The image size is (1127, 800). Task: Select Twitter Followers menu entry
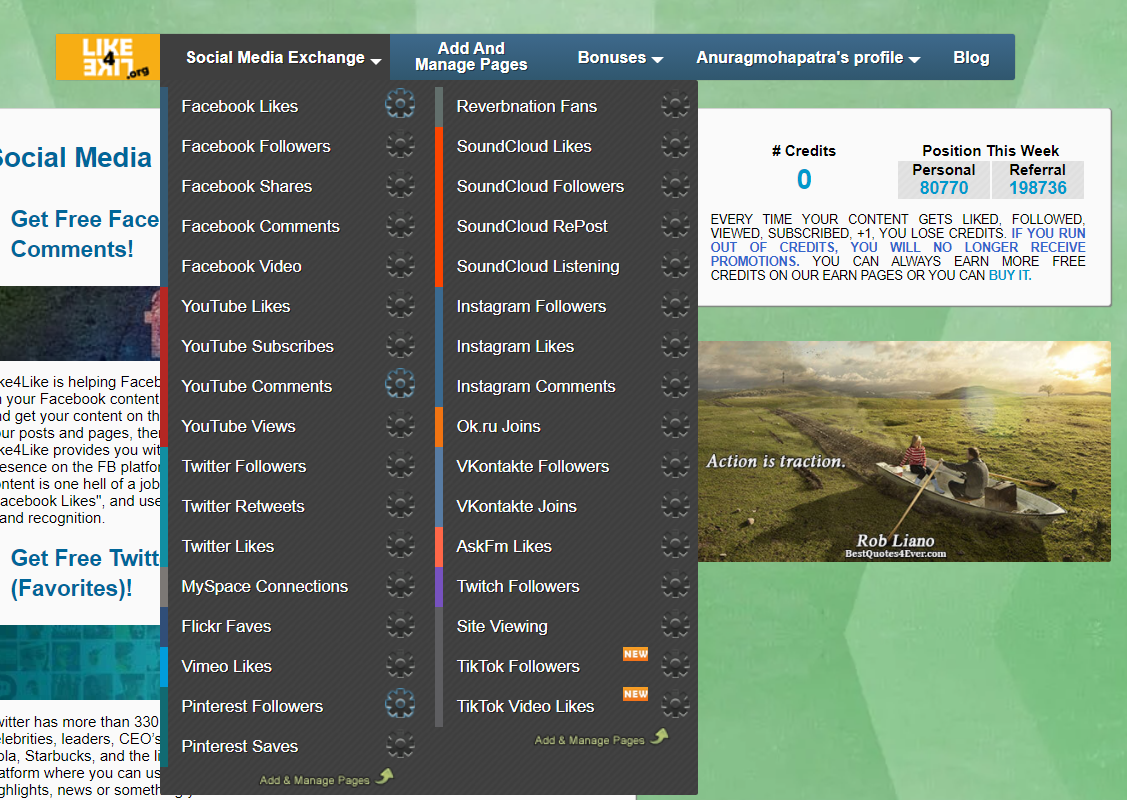pyautogui.click(x=244, y=466)
